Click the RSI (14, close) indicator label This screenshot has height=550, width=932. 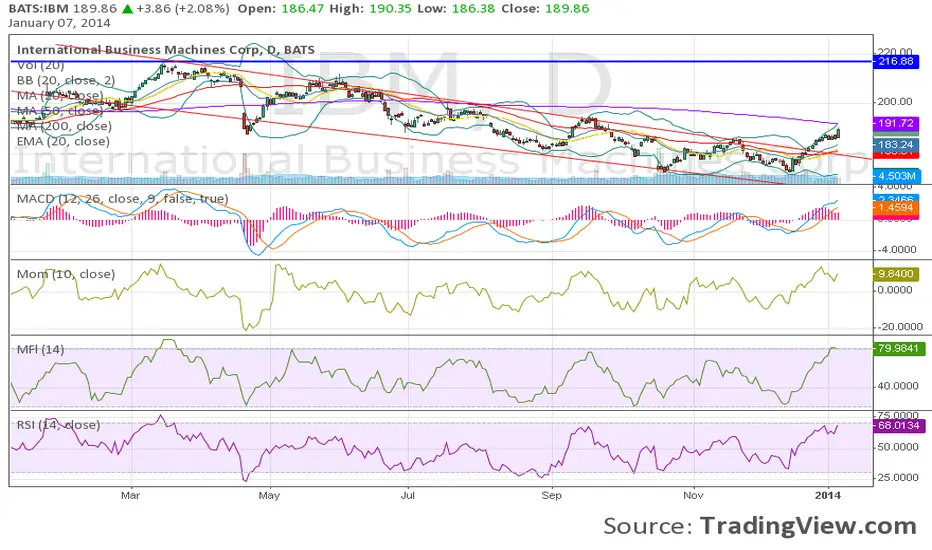tap(58, 425)
